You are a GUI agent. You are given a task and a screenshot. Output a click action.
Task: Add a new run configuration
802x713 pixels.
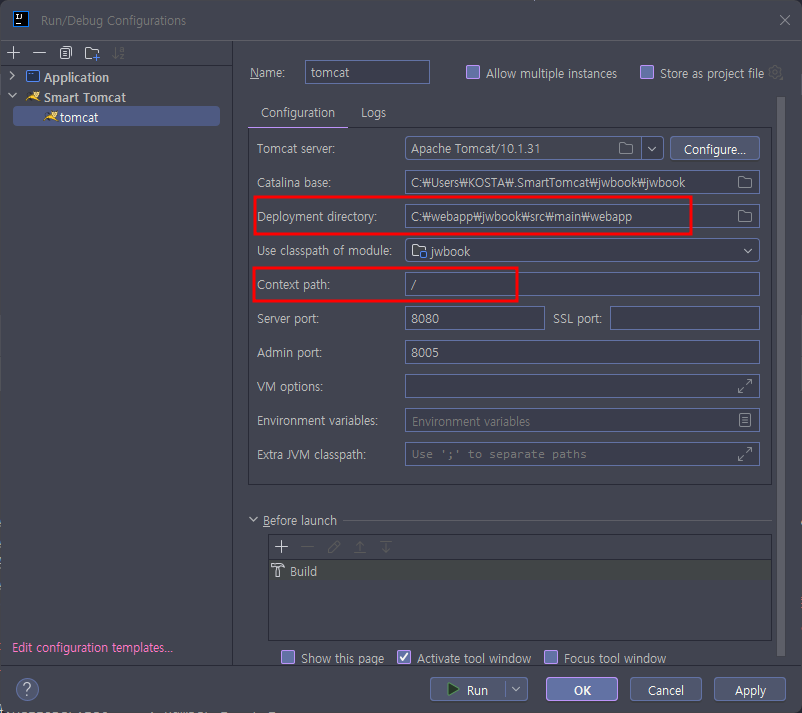[14, 53]
